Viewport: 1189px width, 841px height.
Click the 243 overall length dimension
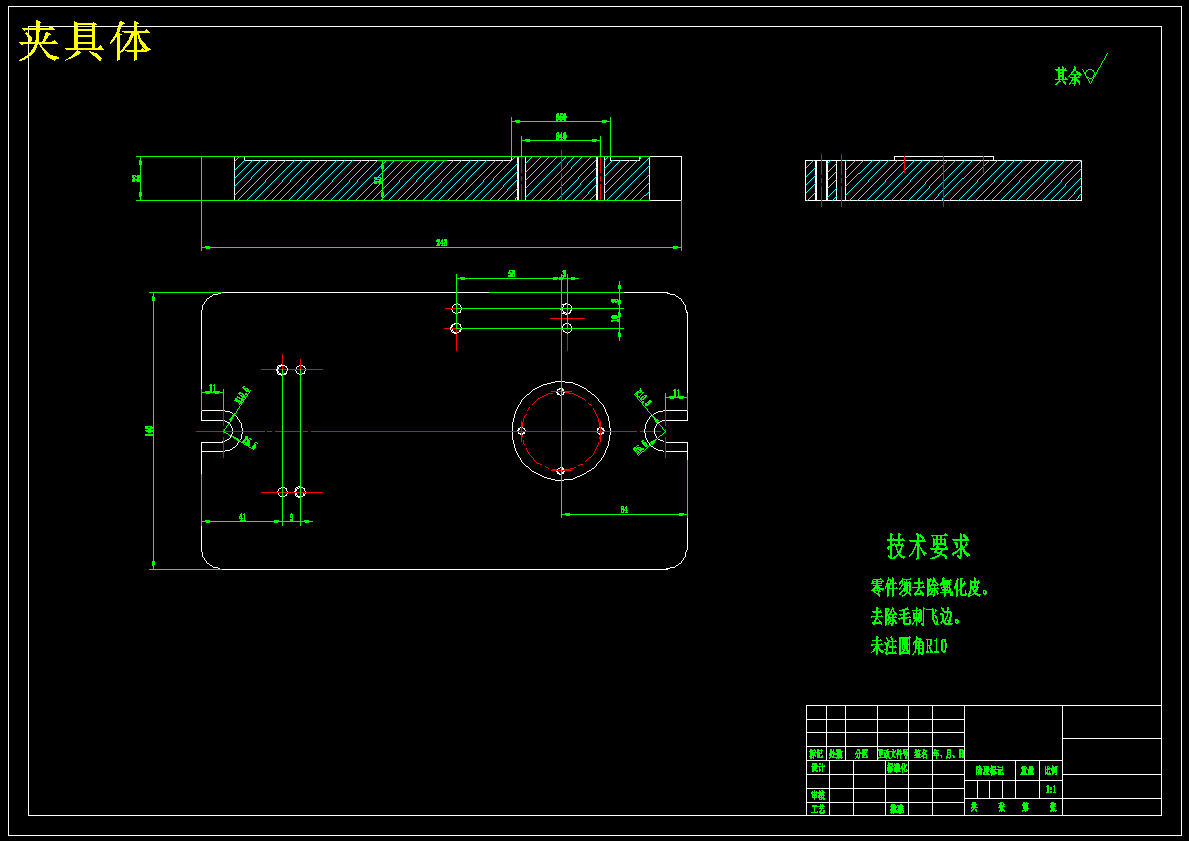(x=441, y=243)
